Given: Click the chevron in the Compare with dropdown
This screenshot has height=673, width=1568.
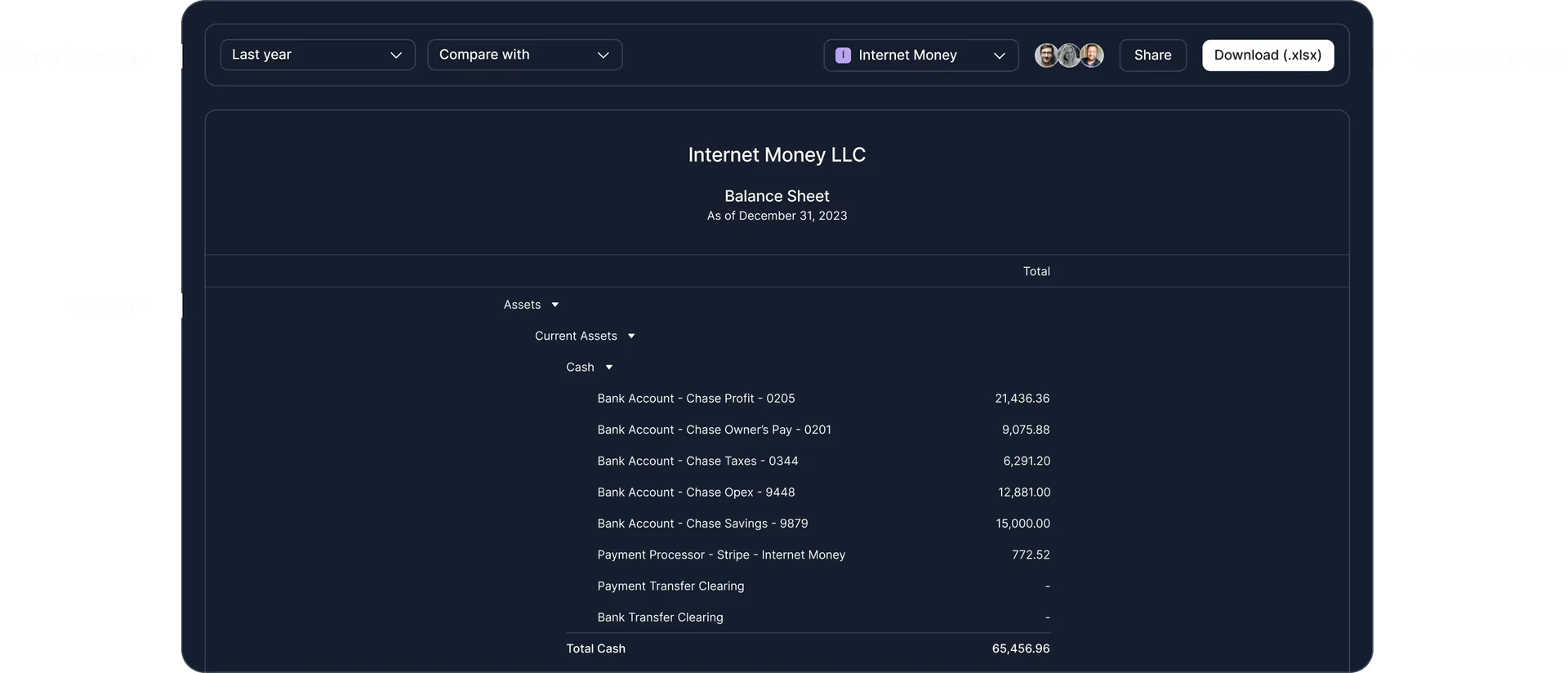Looking at the screenshot, I should (x=604, y=56).
